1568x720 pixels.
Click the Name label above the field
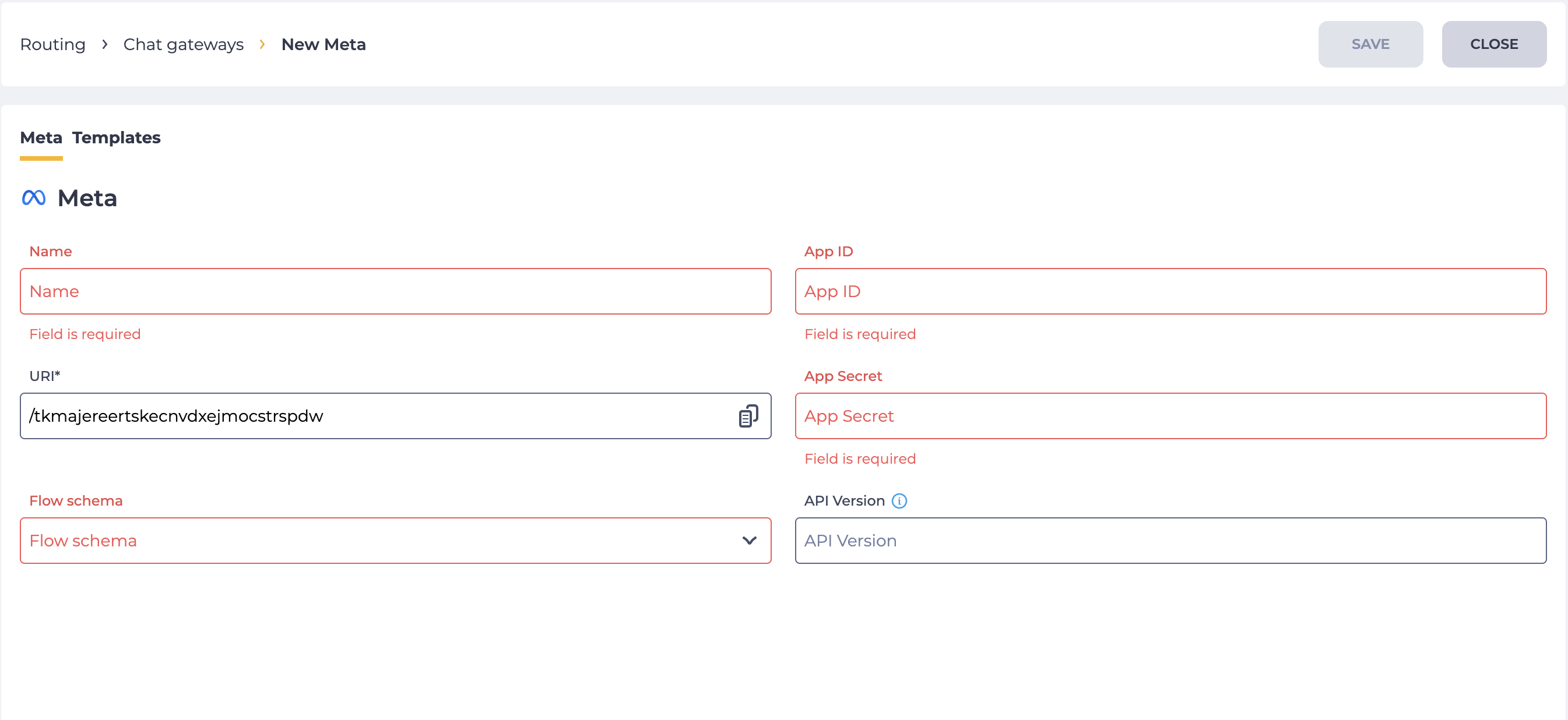tap(51, 252)
